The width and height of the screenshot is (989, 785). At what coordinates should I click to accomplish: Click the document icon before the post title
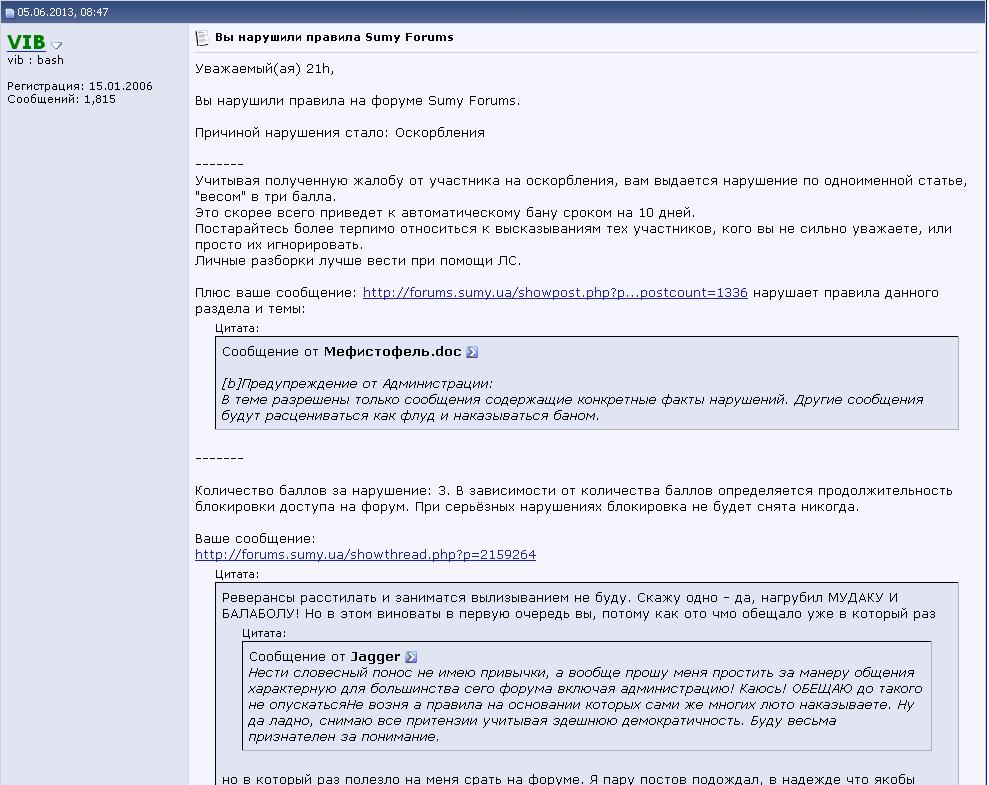pyautogui.click(x=202, y=38)
